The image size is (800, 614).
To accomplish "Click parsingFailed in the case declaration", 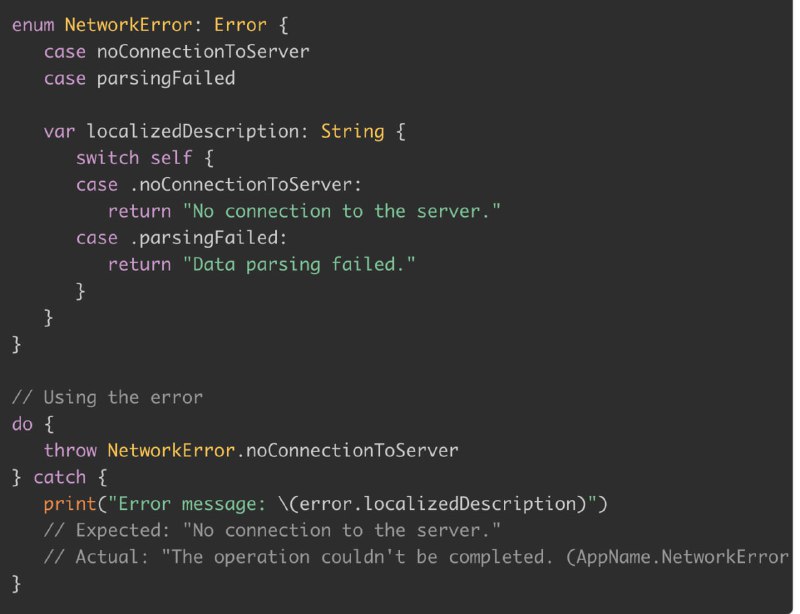I will click(166, 79).
